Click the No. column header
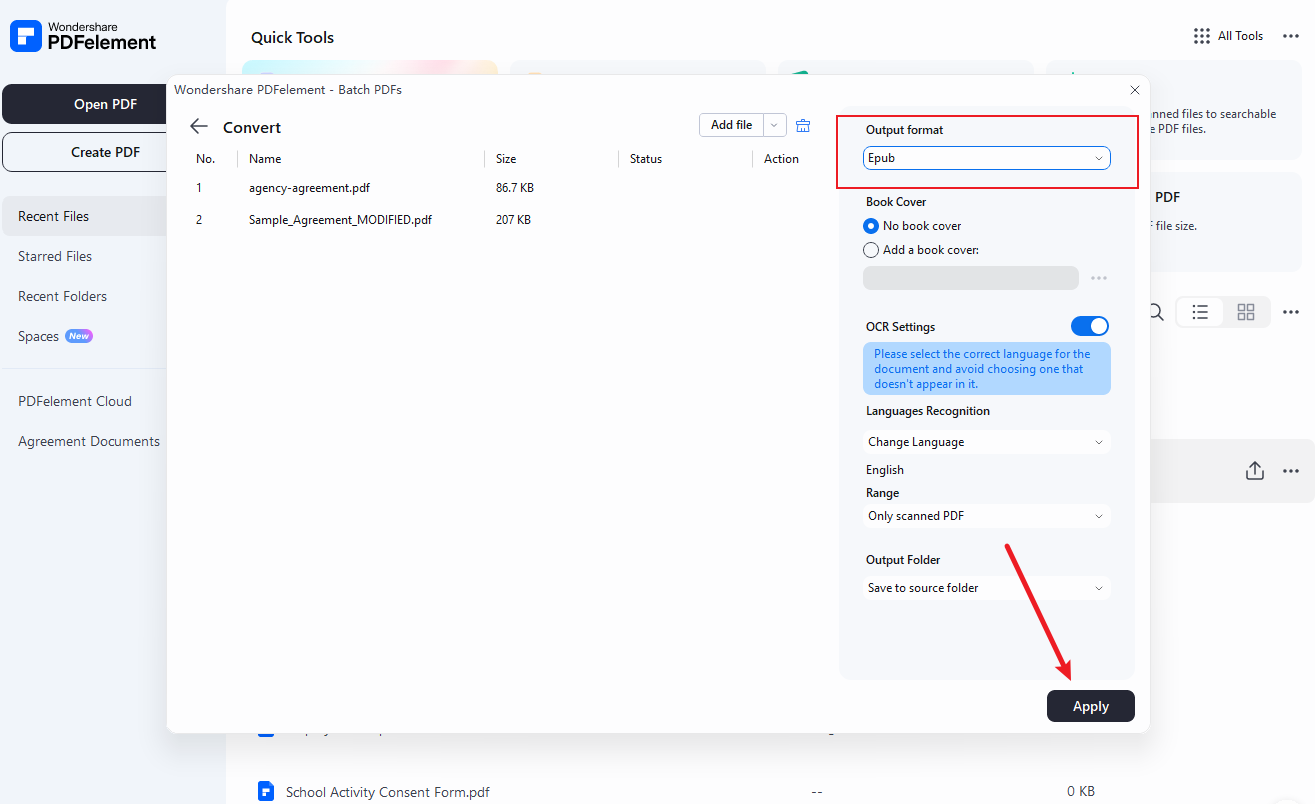Viewport: 1315px width, 804px height. click(x=206, y=159)
